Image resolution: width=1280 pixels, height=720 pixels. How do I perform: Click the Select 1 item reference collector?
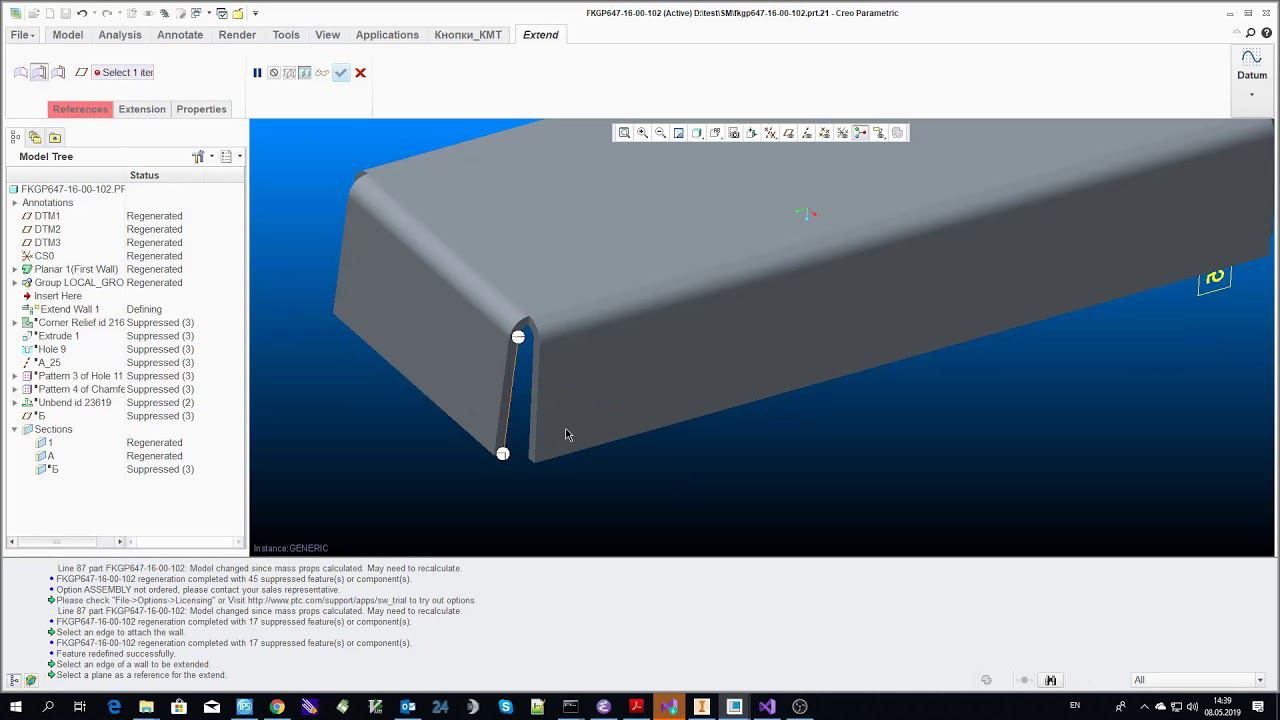pos(122,72)
